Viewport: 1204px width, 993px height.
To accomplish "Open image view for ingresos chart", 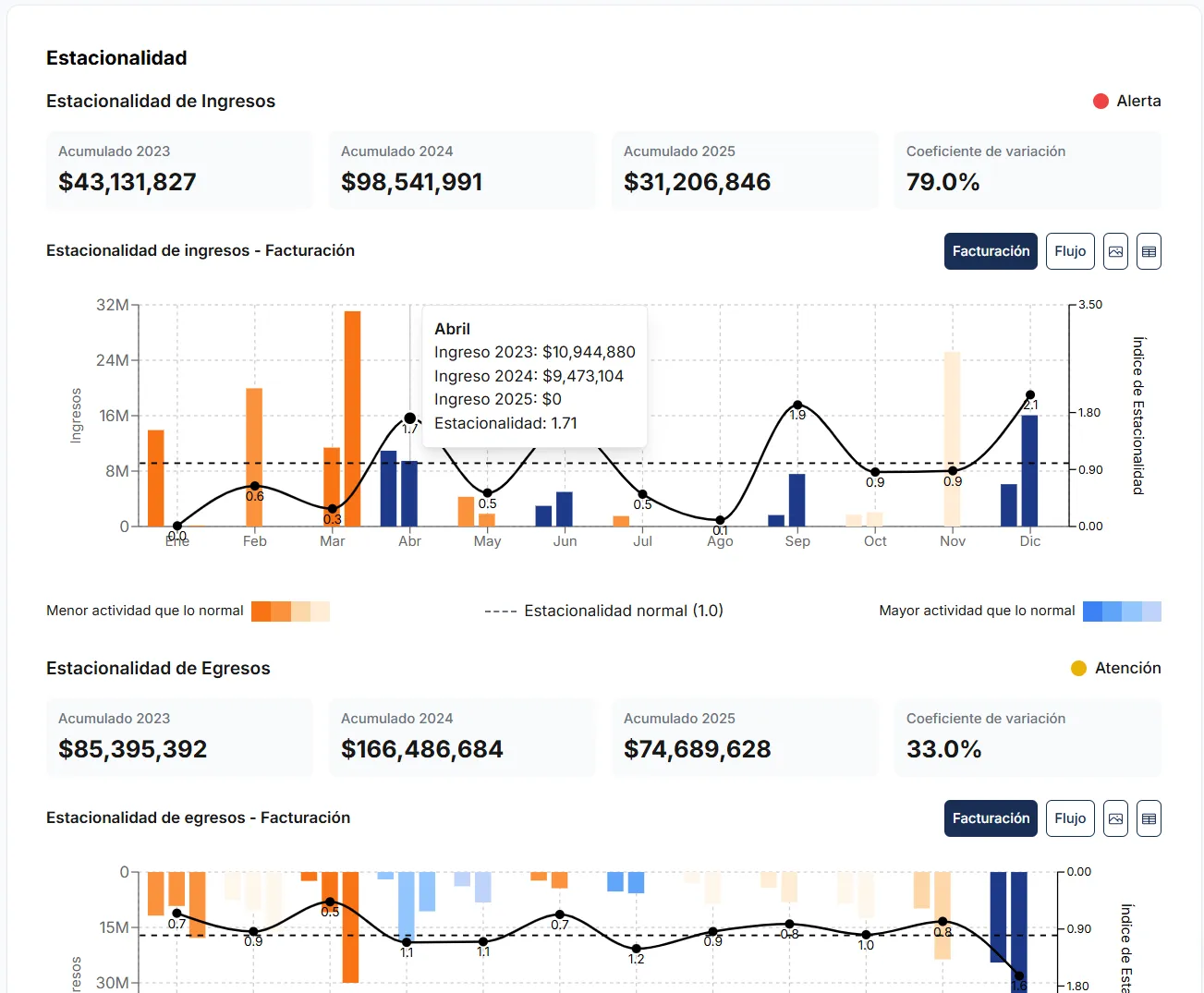I will click(1115, 251).
